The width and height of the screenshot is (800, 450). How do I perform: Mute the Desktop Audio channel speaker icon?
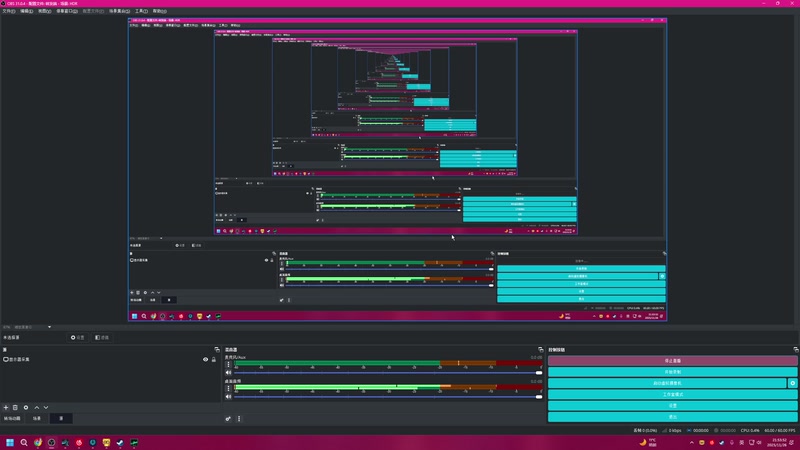tap(228, 397)
